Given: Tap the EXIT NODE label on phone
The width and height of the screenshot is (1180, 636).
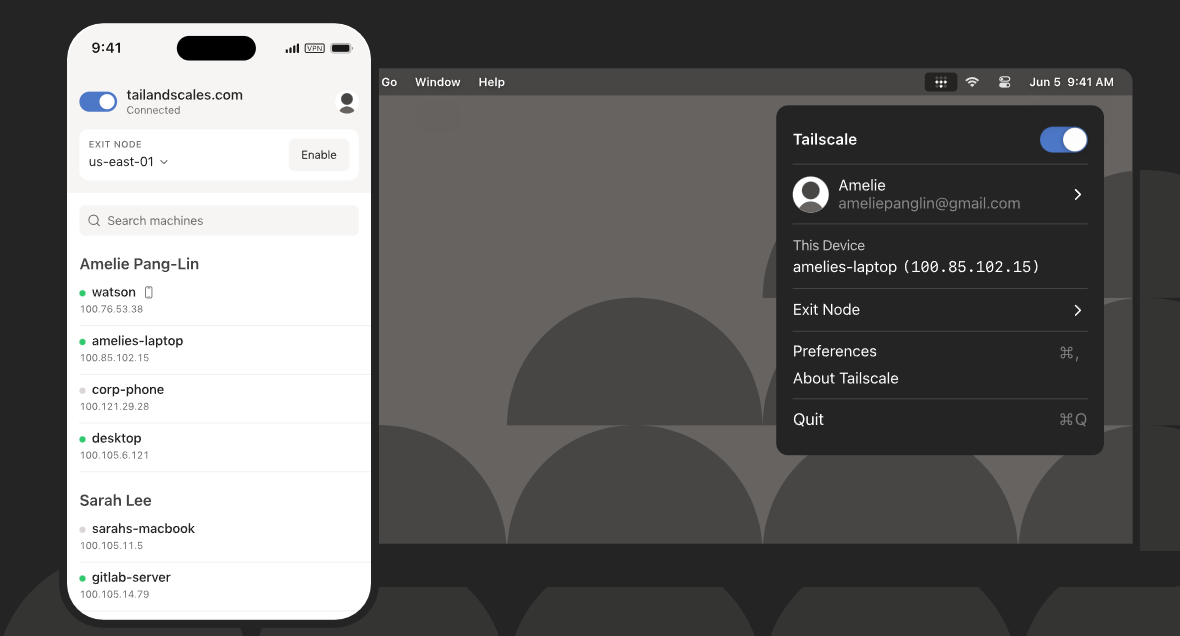Looking at the screenshot, I should (115, 145).
